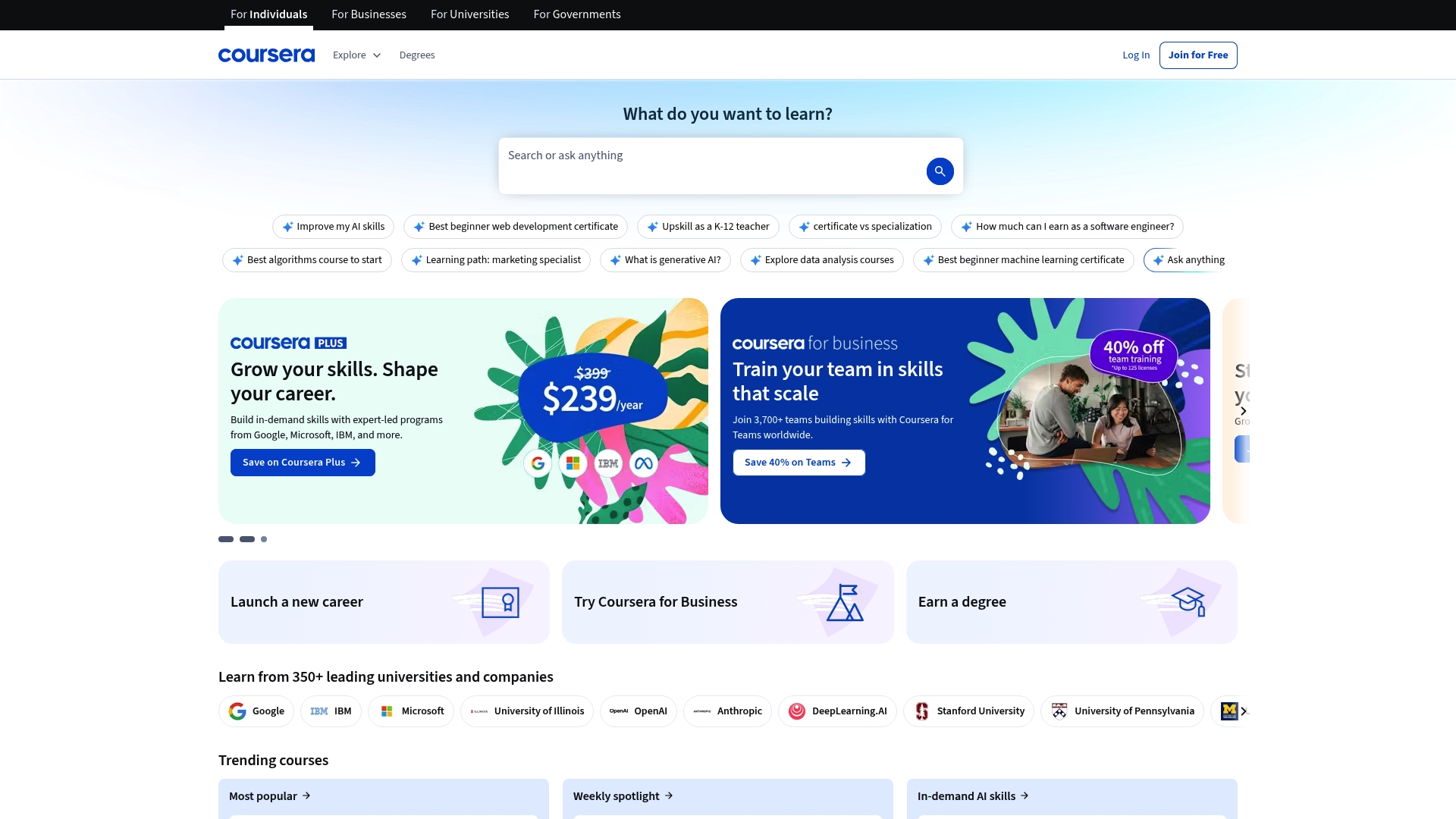The height and width of the screenshot is (819, 1456).
Task: Open the Try Coursera for Business card
Action: (727, 602)
